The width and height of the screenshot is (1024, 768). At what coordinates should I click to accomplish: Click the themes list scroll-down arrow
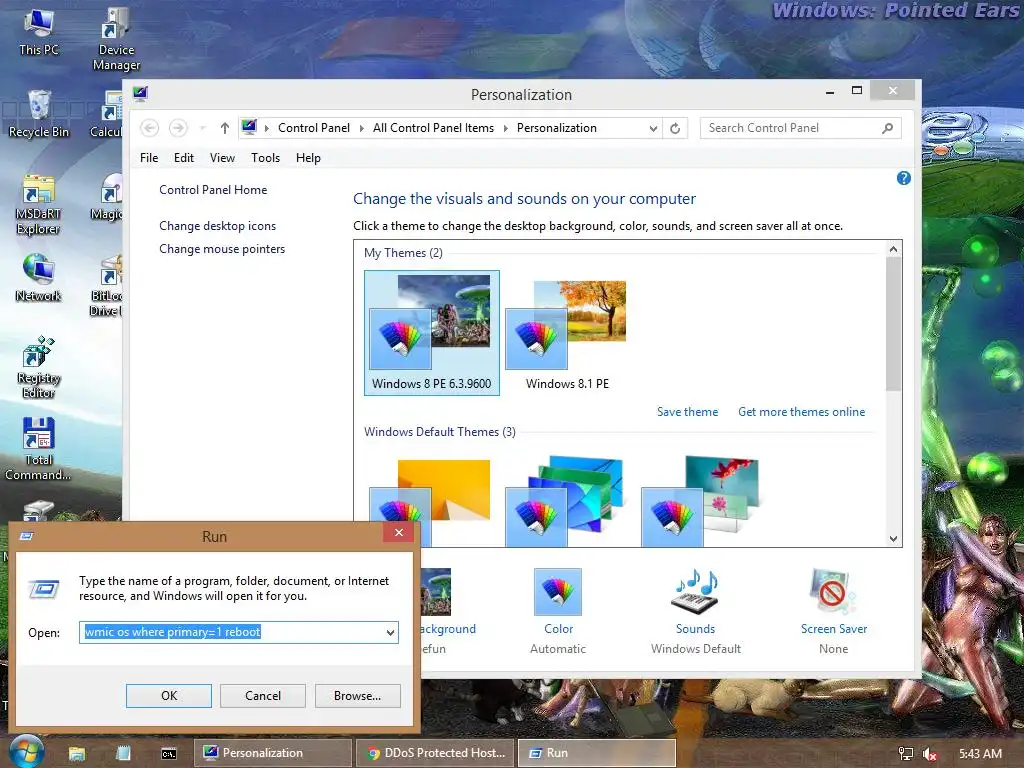coord(893,539)
